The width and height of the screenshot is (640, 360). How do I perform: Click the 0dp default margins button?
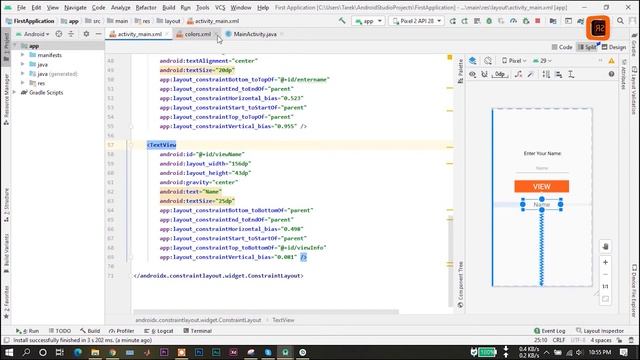coord(500,74)
